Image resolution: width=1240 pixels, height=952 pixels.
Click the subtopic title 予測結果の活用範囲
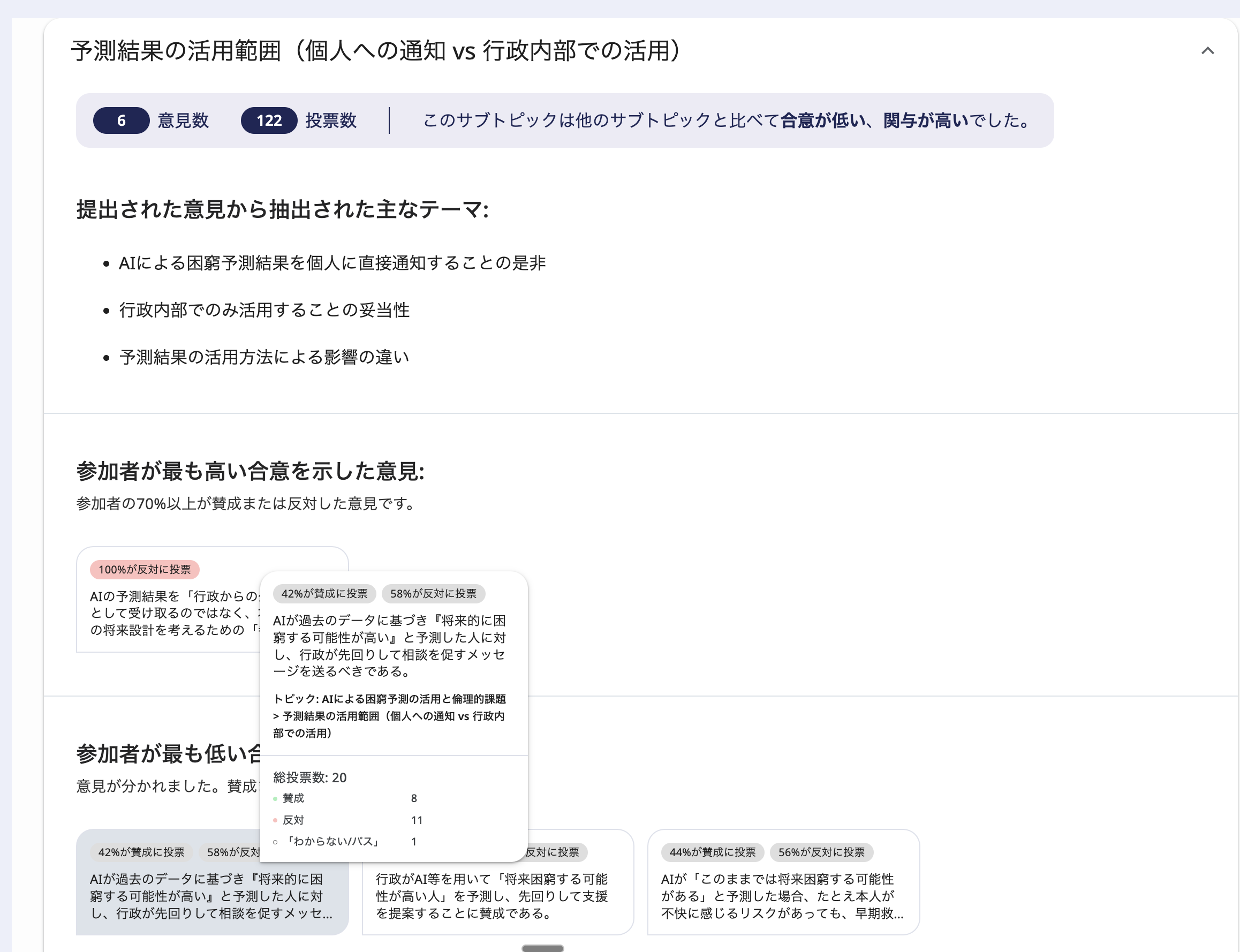376,51
